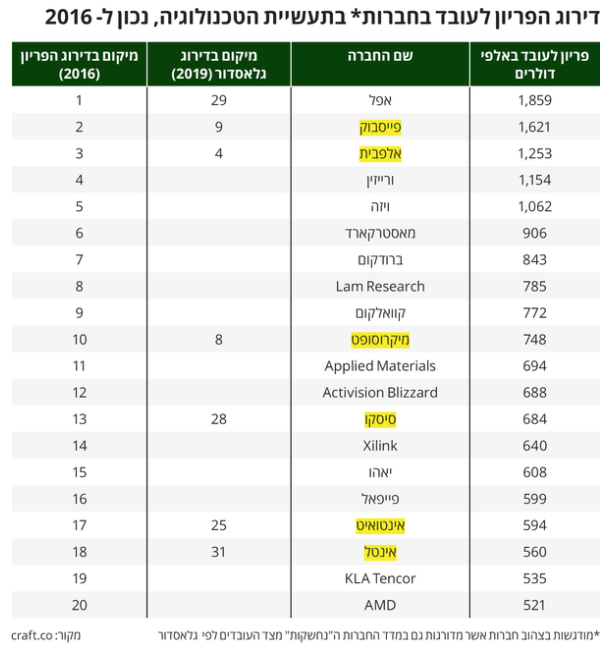Image resolution: width=609 pixels, height=654 pixels.
Task: Click the highlighted פייסבוק company name
Action: [380, 127]
